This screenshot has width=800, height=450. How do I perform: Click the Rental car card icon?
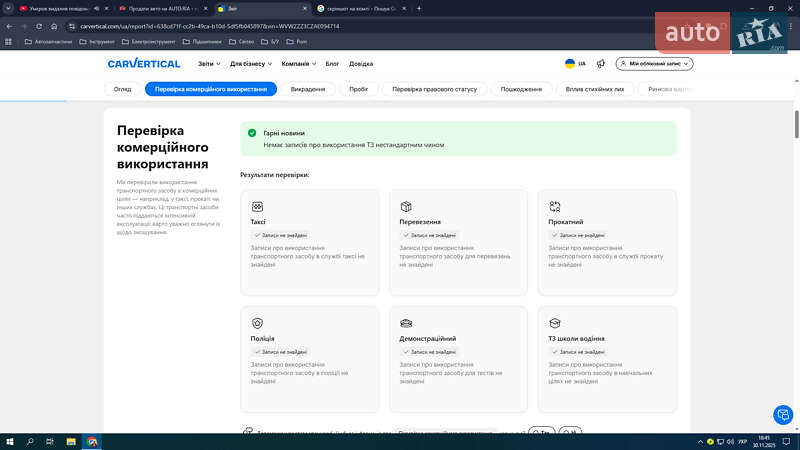point(555,206)
